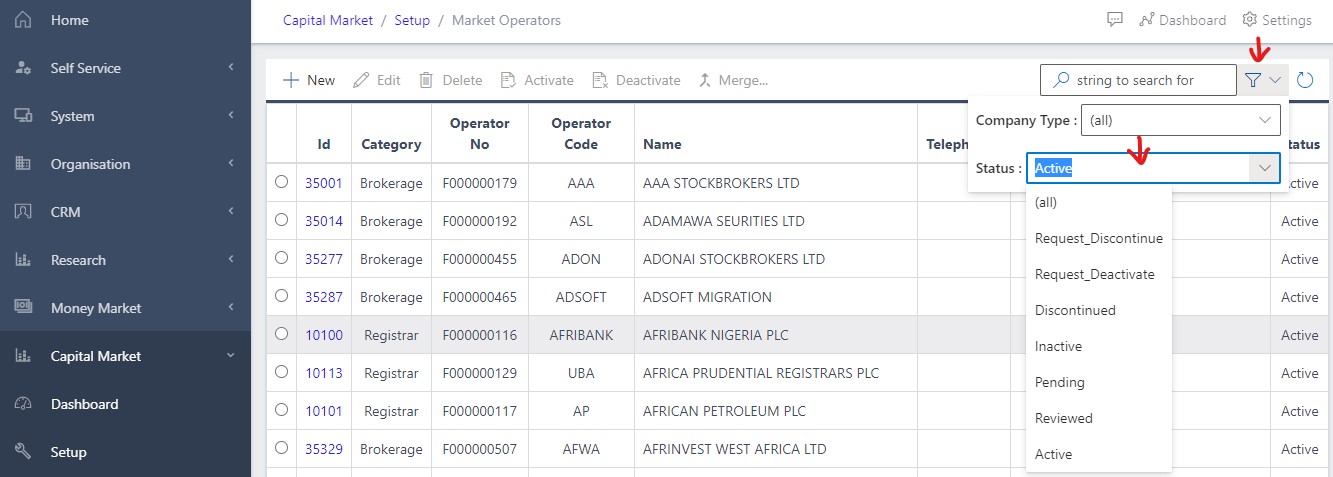Choose Discontinued status option

(x=1099, y=310)
